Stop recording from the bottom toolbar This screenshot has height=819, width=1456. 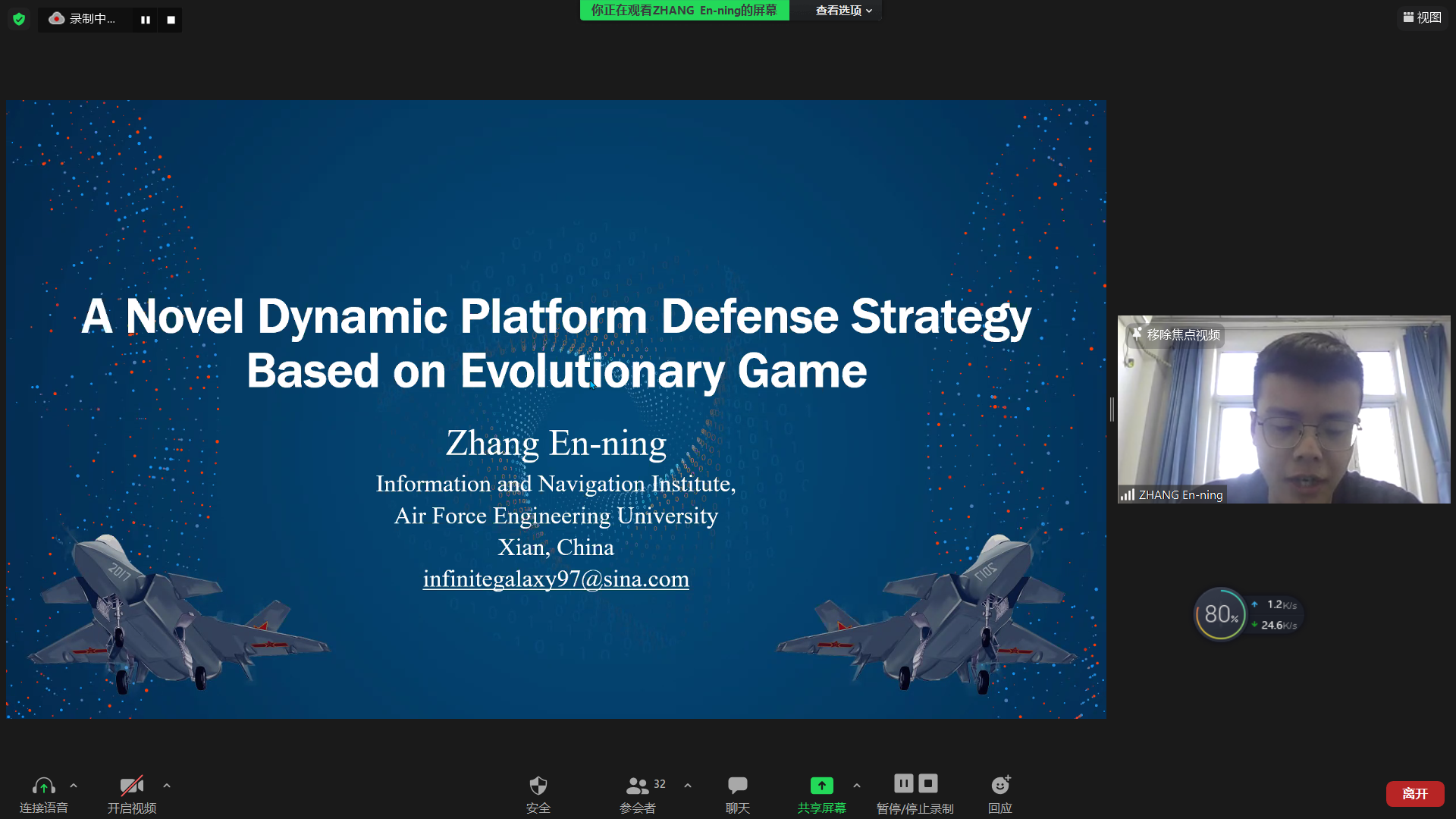pos(928,783)
